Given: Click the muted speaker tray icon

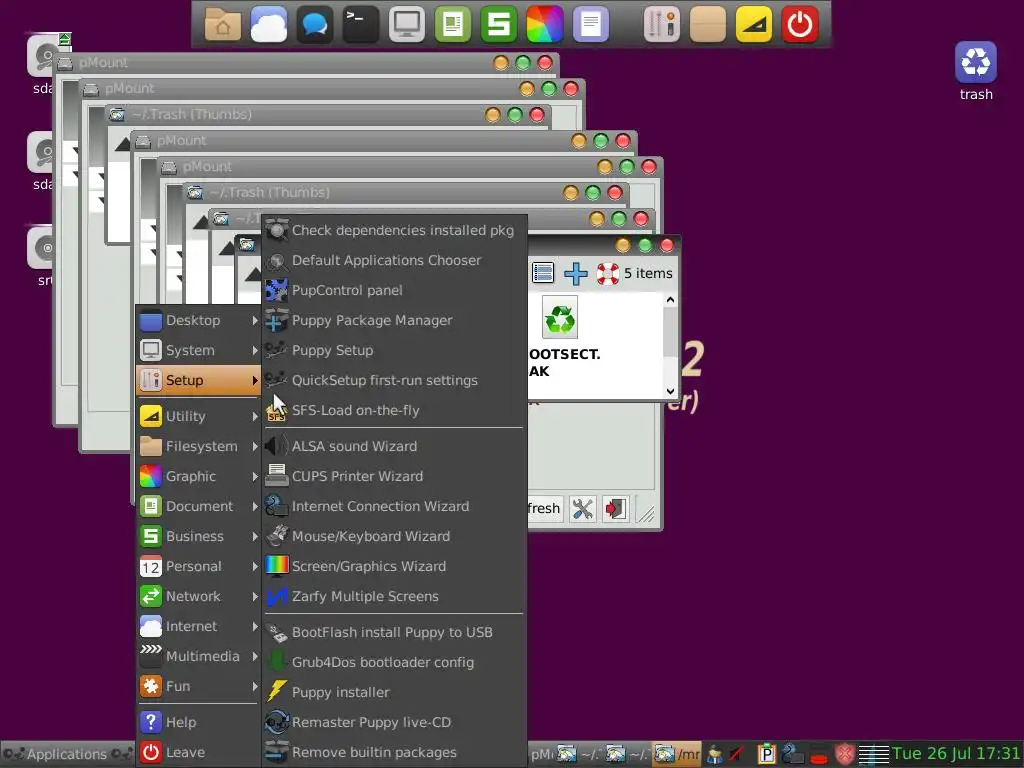Looking at the screenshot, I should pyautogui.click(x=738, y=754).
